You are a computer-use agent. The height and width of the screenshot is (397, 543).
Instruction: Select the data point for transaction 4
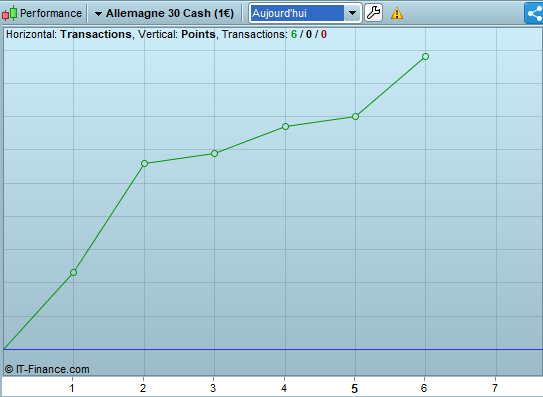point(285,126)
